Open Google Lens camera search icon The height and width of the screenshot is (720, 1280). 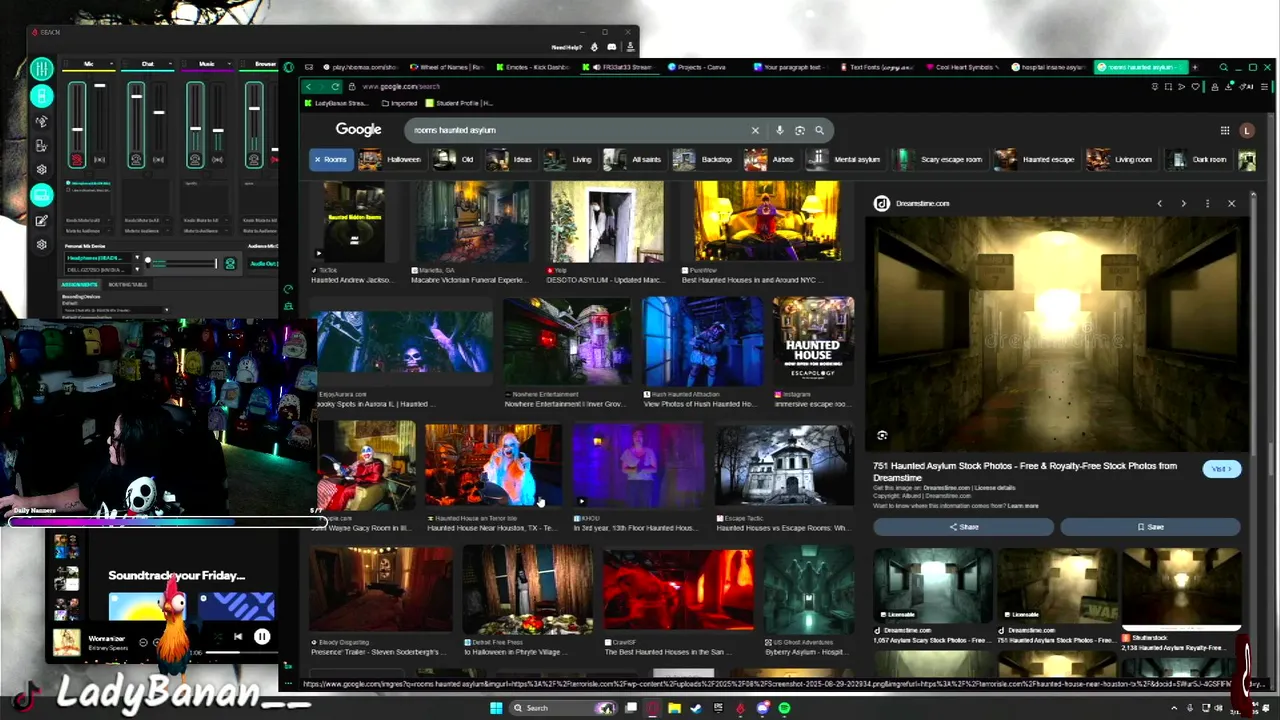pyautogui.click(x=799, y=130)
